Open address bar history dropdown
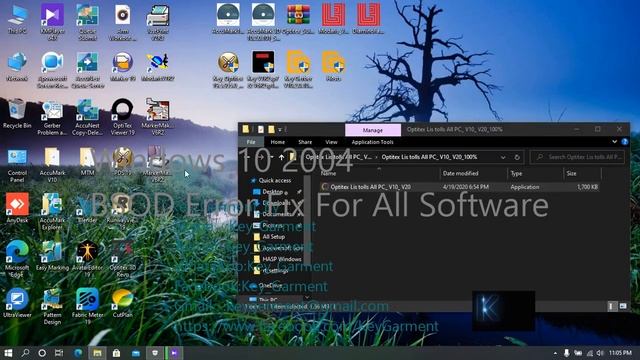This screenshot has width=640, height=360. pyautogui.click(x=503, y=157)
